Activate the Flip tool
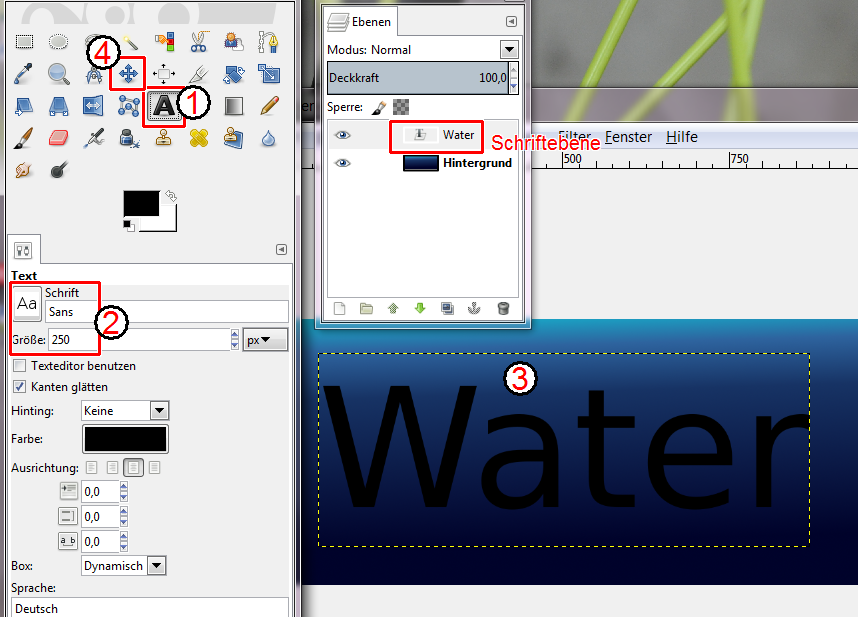Image resolution: width=858 pixels, height=617 pixels. (x=94, y=106)
